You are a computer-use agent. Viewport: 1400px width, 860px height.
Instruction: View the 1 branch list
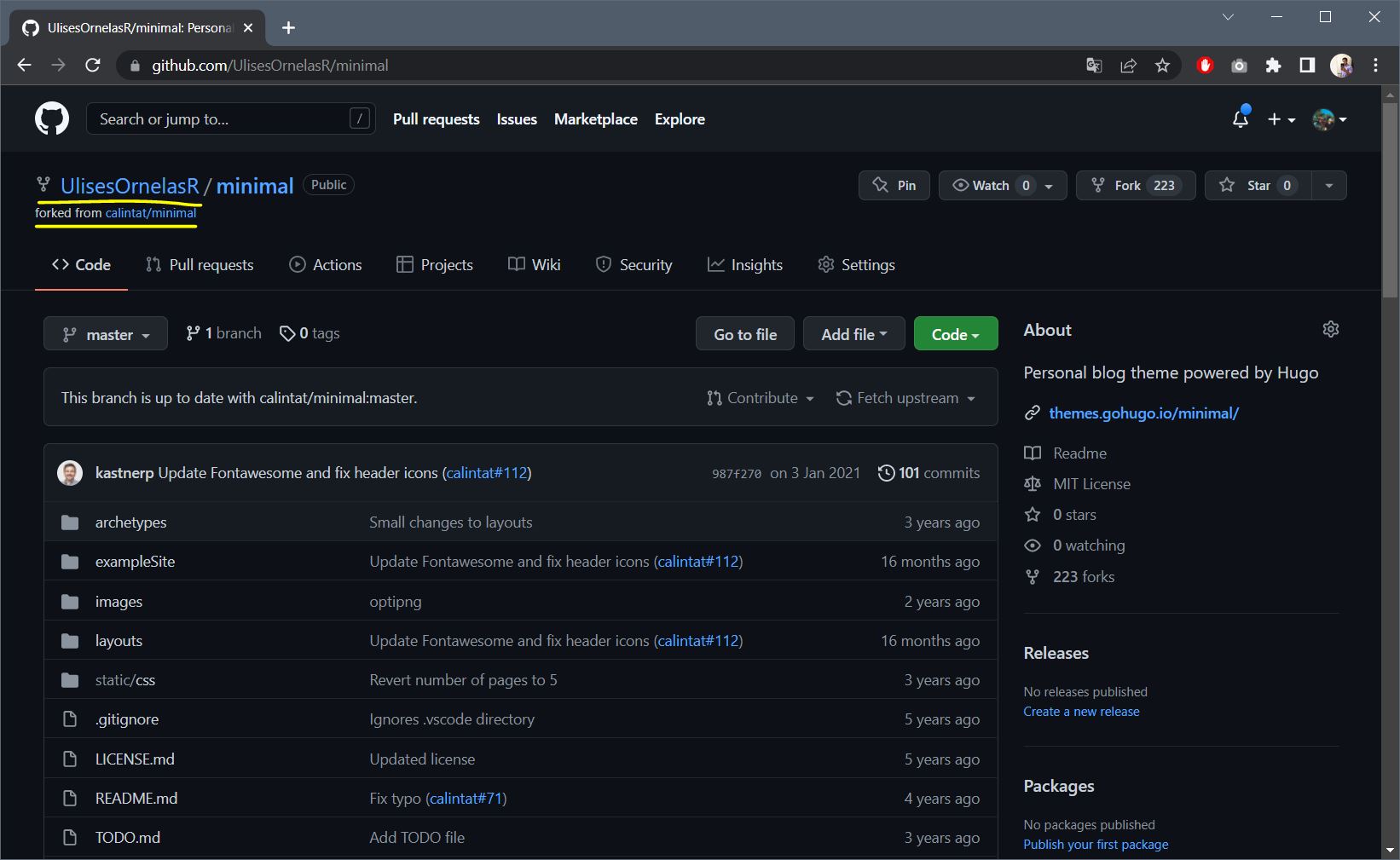[x=223, y=333]
